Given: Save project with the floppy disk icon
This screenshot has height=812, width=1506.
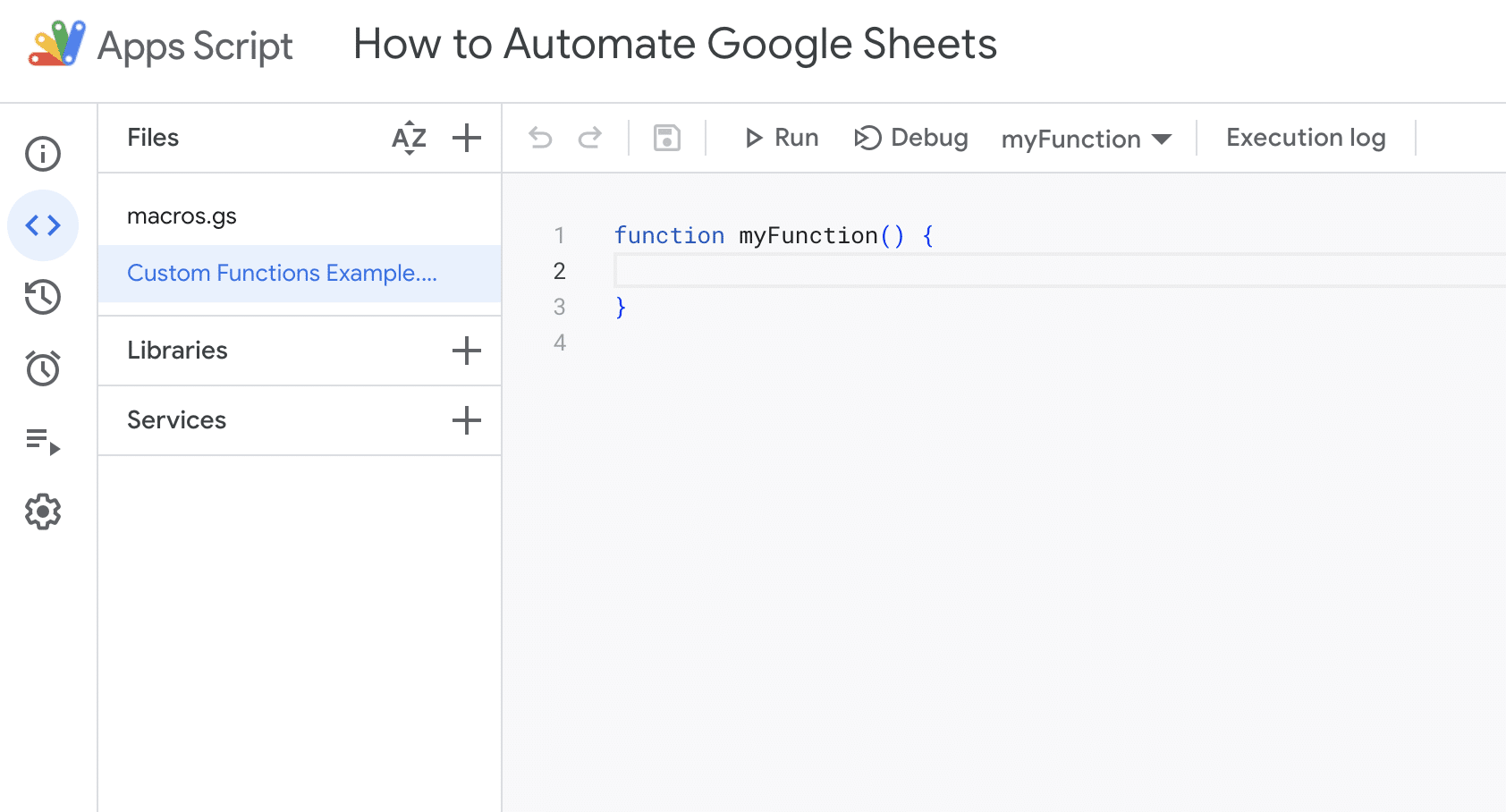Looking at the screenshot, I should (667, 138).
